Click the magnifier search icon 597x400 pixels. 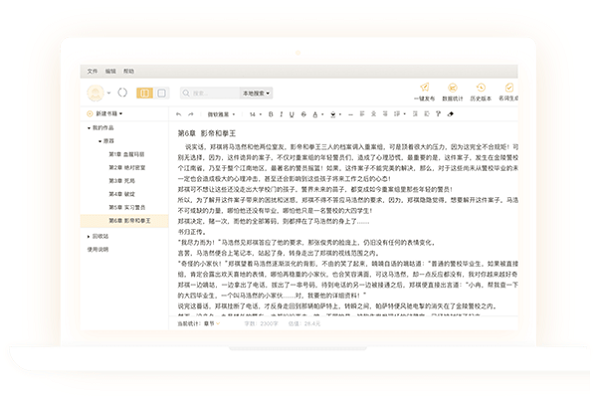(186, 93)
